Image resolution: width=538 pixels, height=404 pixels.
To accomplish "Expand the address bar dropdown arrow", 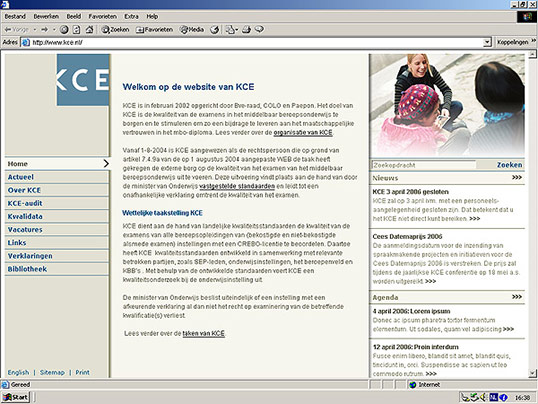I will coord(487,42).
